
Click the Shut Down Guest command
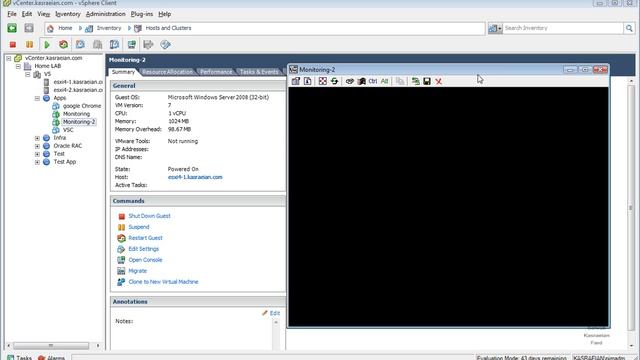[149, 216]
